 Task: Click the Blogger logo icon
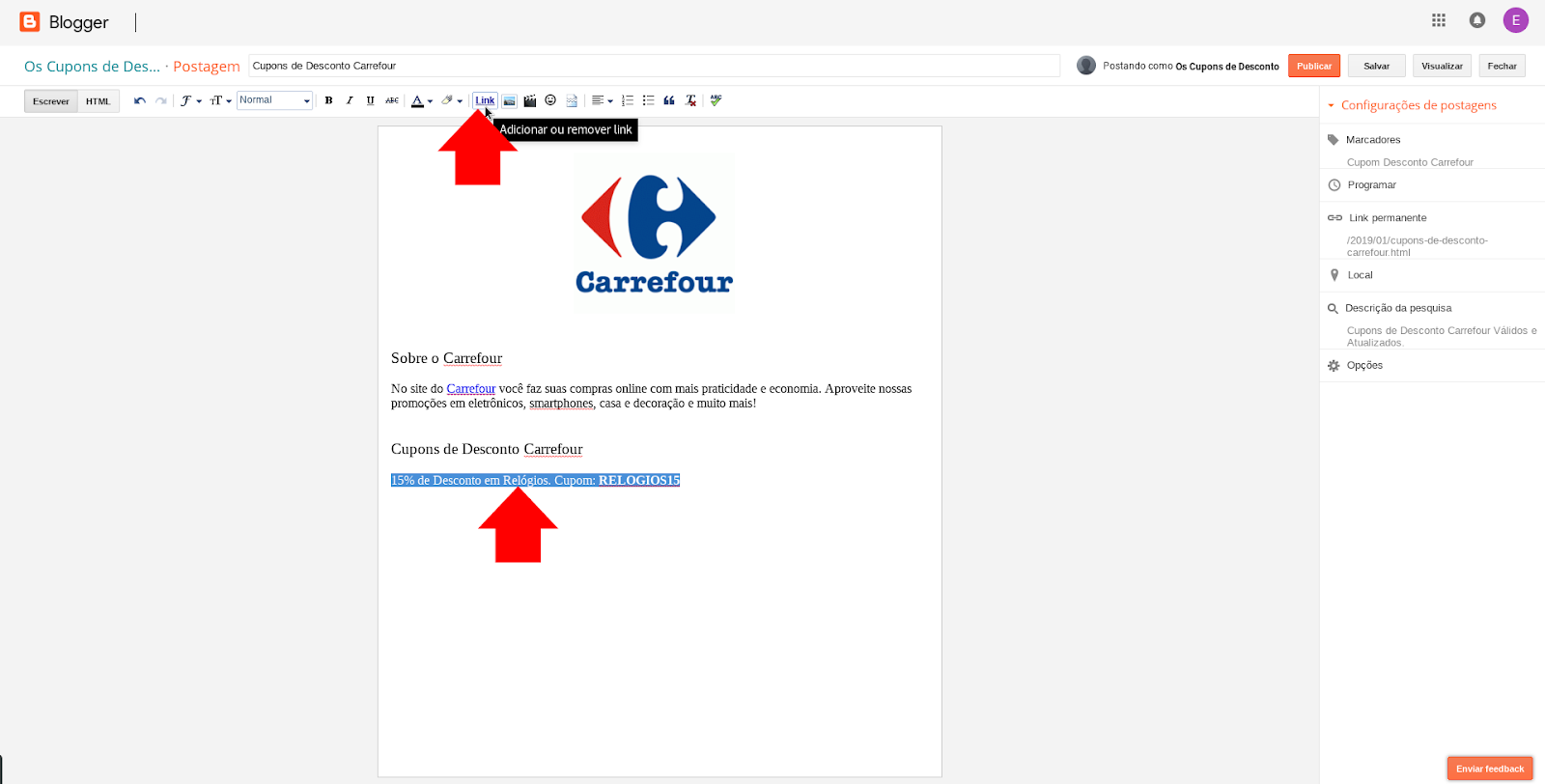[30, 21]
